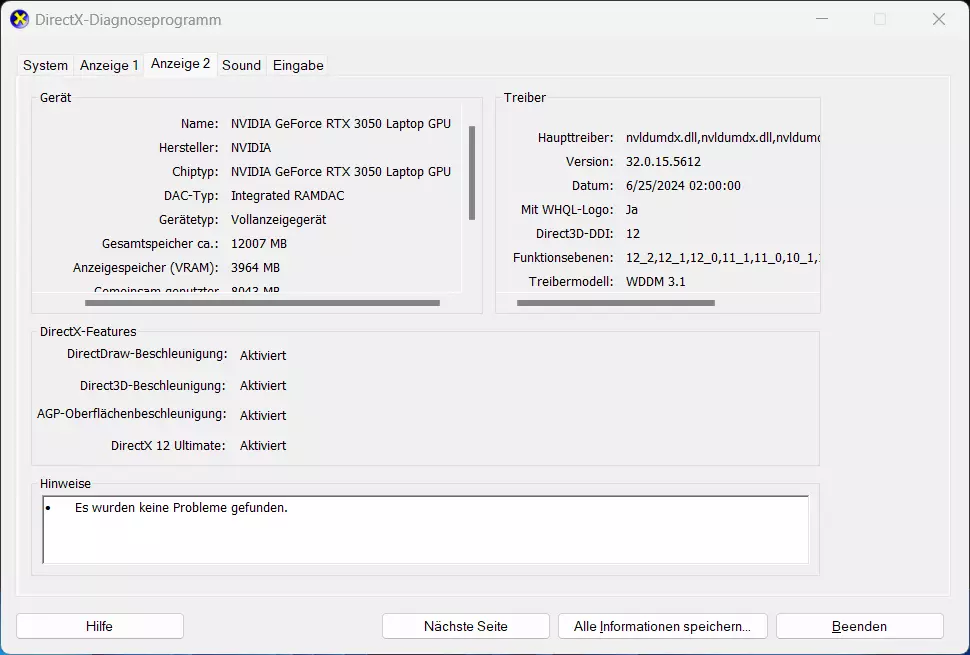Click the DAC-Typ label
Screen dimensions: 970x655
pos(191,196)
